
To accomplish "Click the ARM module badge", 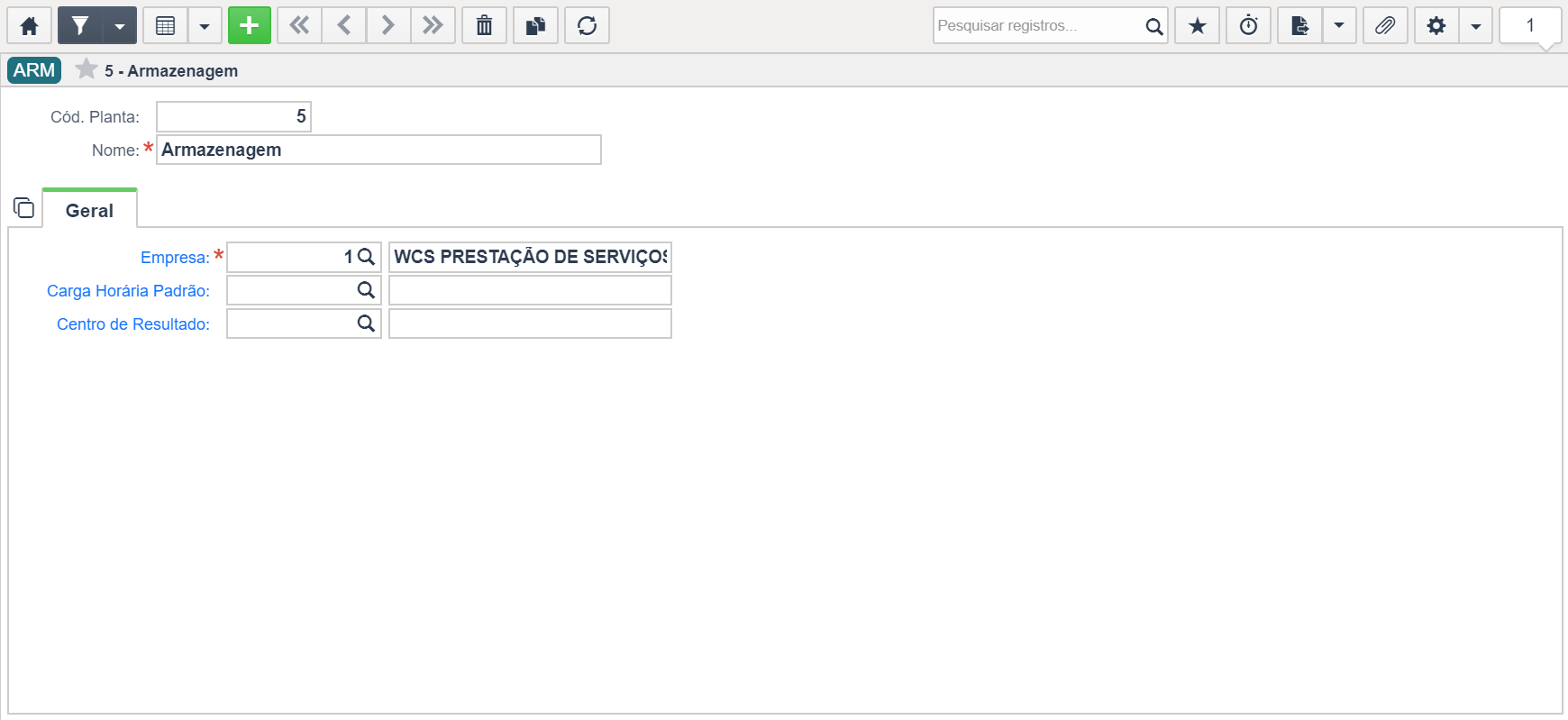I will coord(34,70).
